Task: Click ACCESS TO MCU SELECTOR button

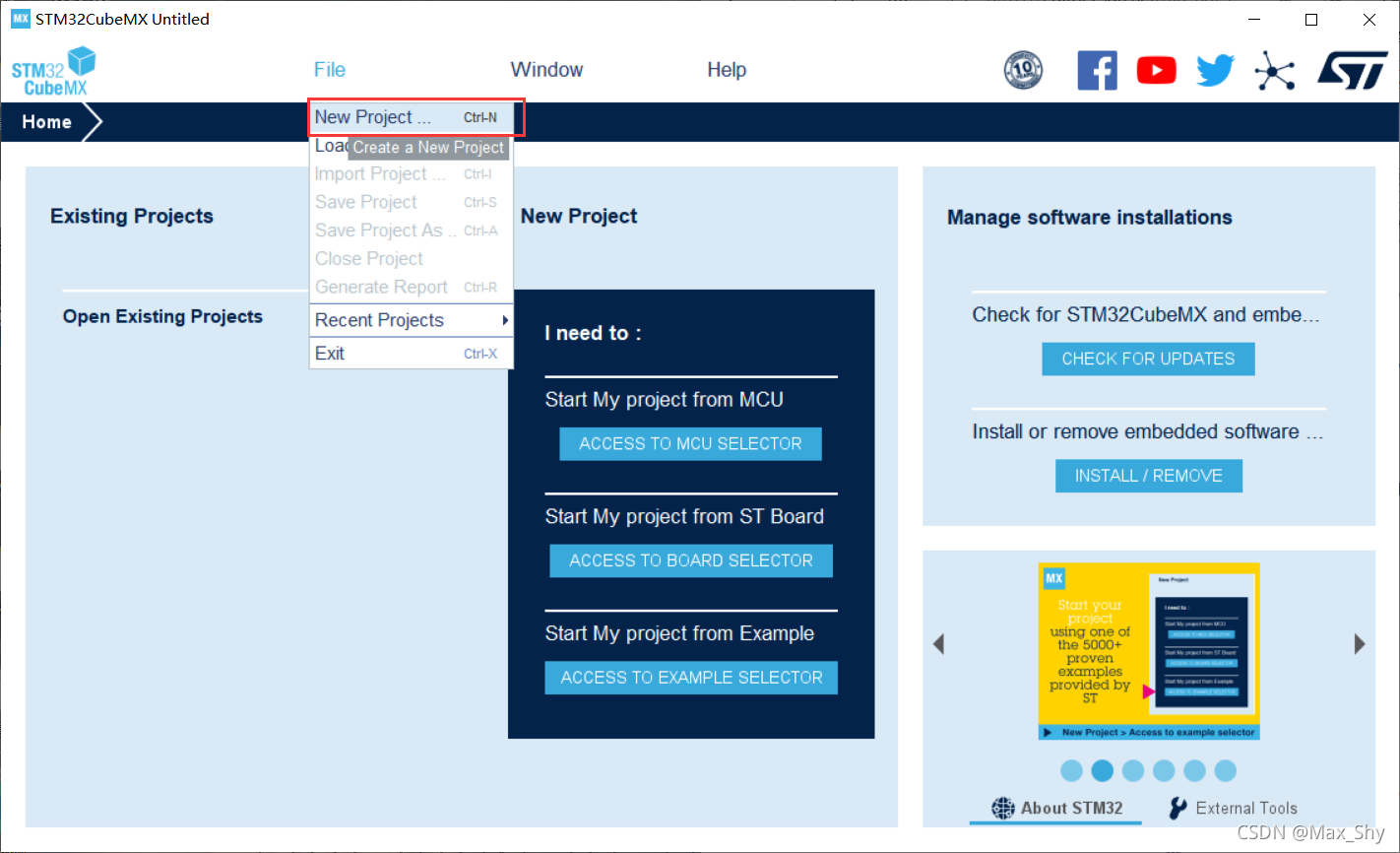Action: 690,444
